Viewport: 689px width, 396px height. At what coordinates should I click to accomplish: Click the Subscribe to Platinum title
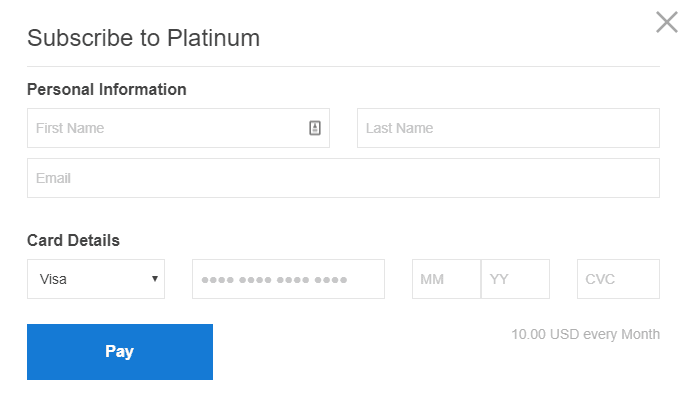pos(143,38)
